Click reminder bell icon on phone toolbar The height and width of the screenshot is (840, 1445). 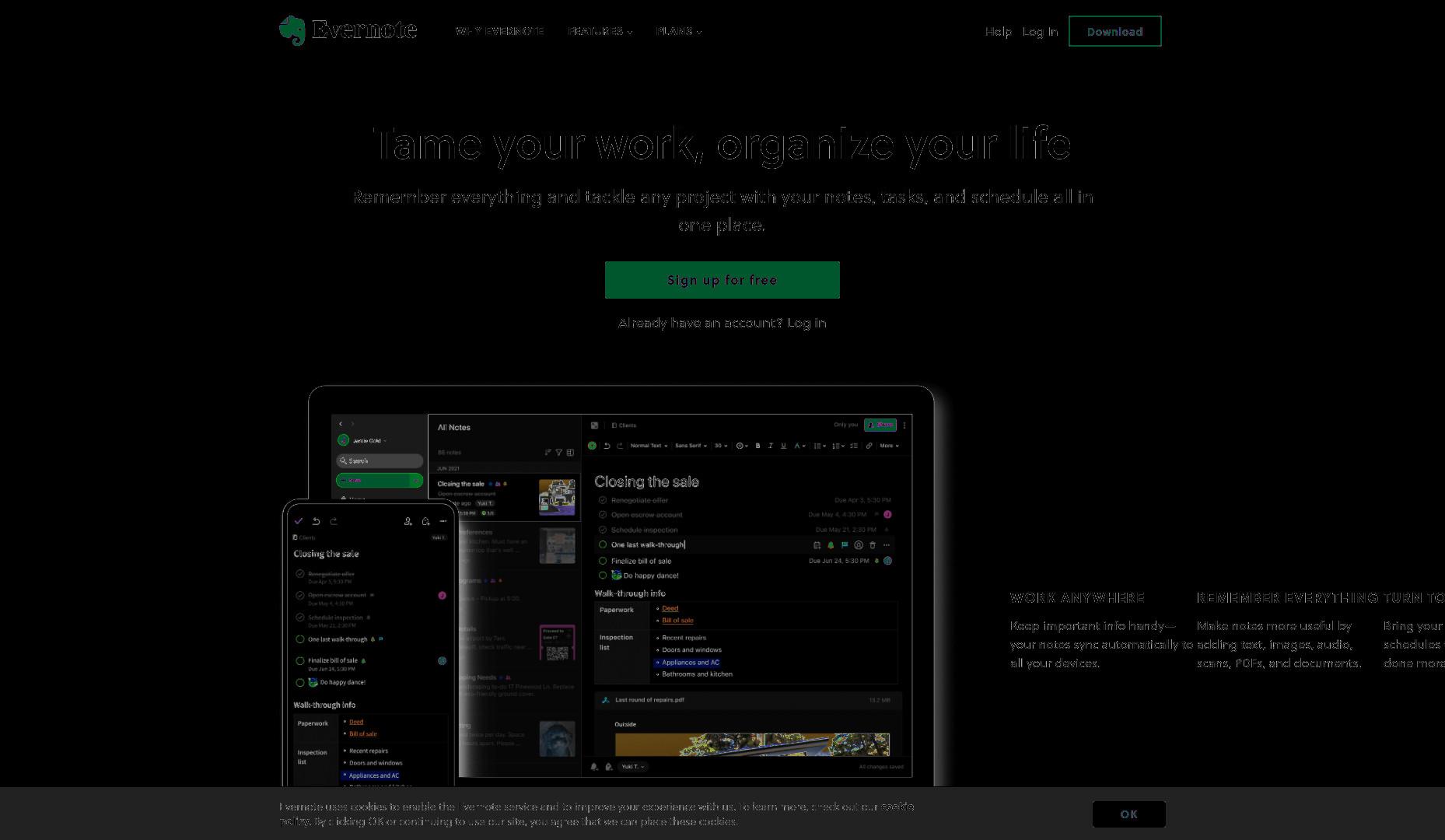point(425,521)
